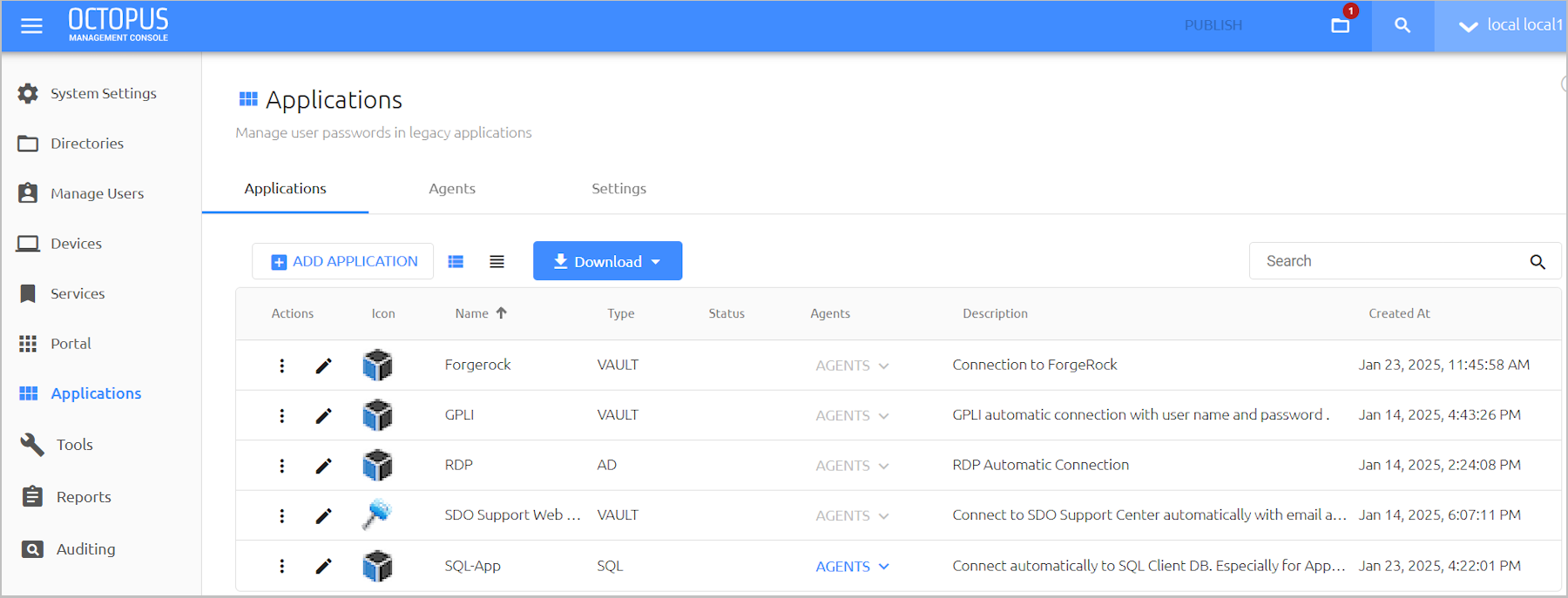
Task: Click the Tools wrench icon
Action: coord(32,445)
